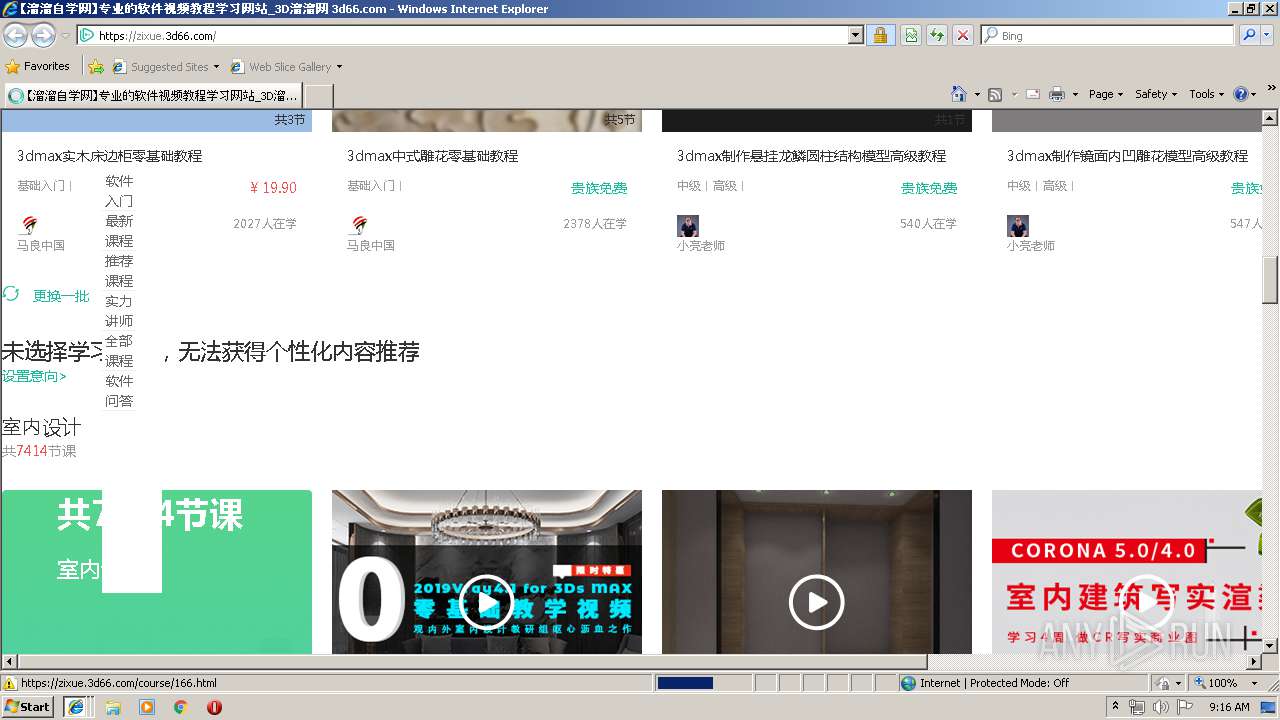Screen dimensions: 1280x720
Task: Print the page with printer icon
Action: (1057, 94)
